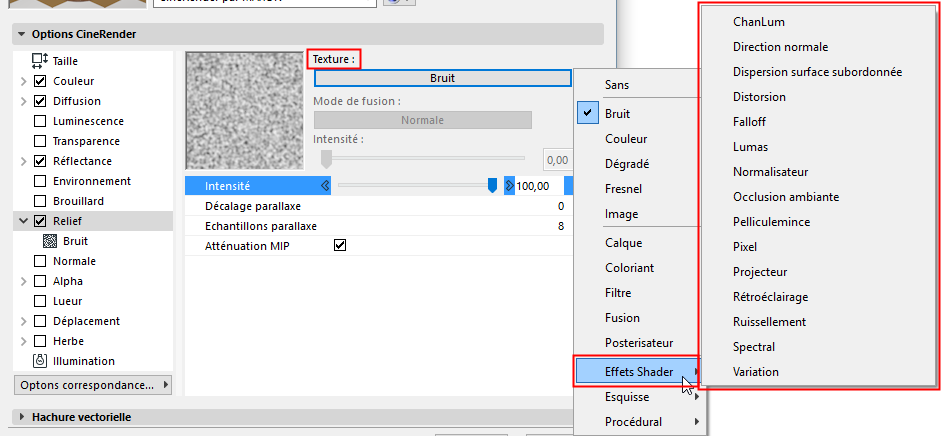Enable the Environnement checkbox
Screen dimensions: 941x436
click(40, 181)
